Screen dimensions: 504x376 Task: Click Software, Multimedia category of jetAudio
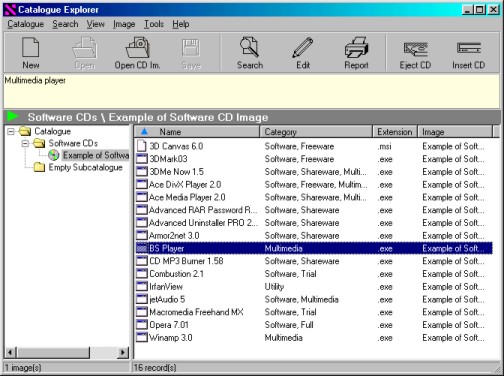click(301, 299)
